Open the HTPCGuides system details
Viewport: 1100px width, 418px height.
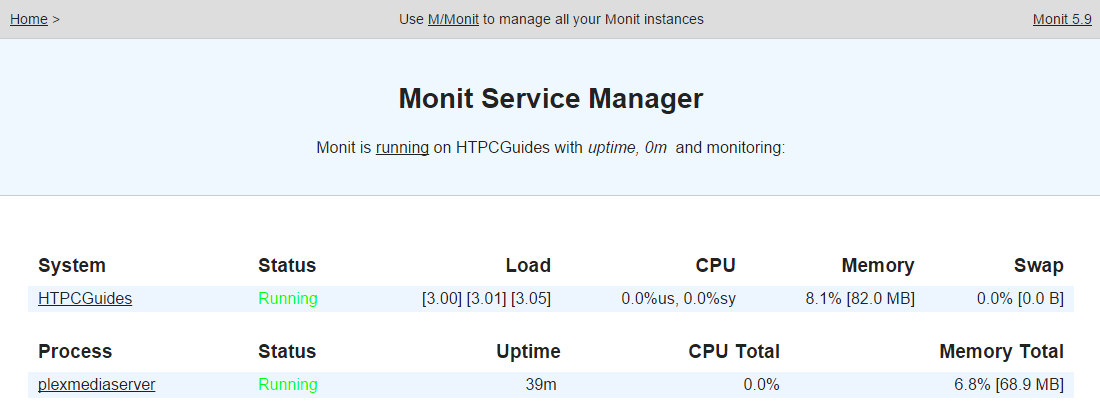point(85,298)
